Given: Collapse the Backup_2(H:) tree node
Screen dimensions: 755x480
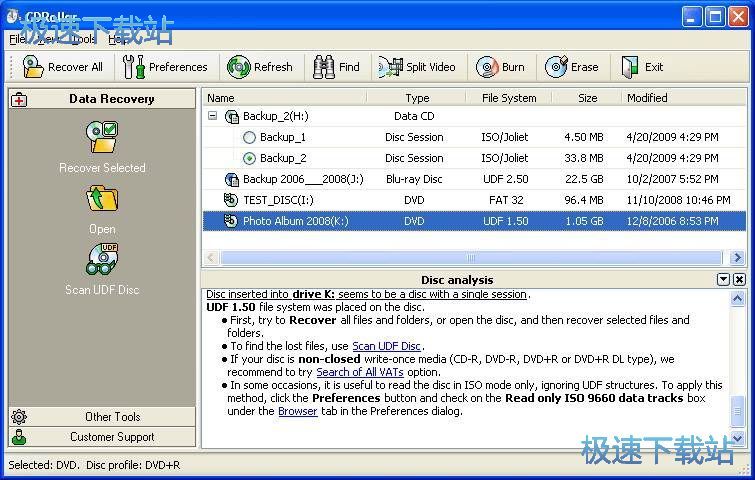Looking at the screenshot, I should pyautogui.click(x=213, y=116).
